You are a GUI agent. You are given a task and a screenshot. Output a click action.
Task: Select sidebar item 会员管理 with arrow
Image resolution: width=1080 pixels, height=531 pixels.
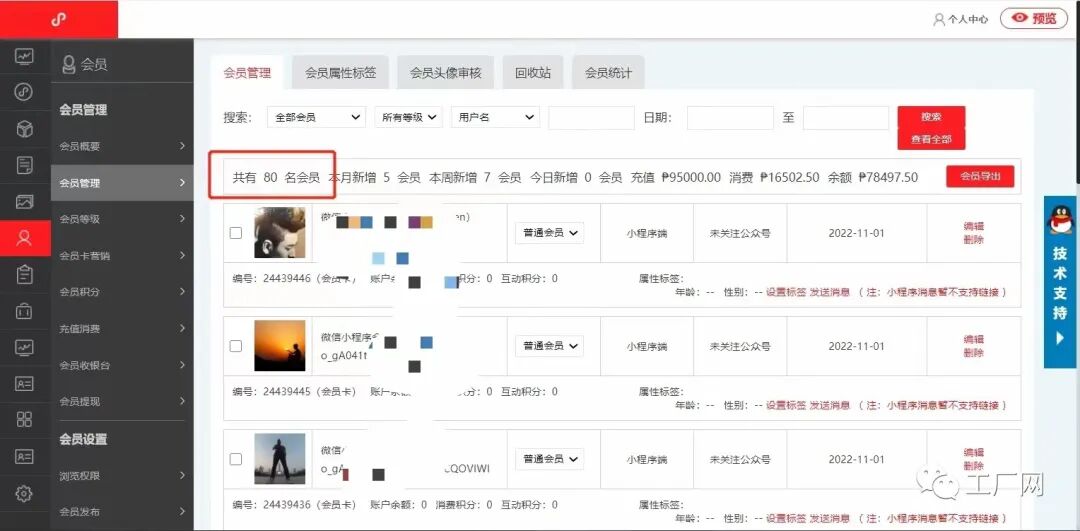(122, 183)
